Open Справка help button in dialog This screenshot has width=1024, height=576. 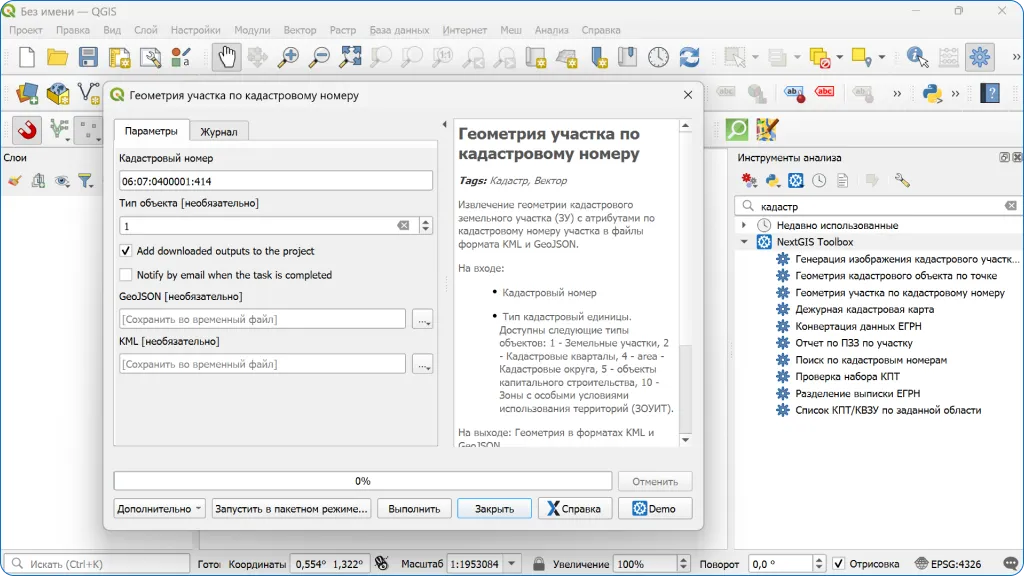[575, 509]
